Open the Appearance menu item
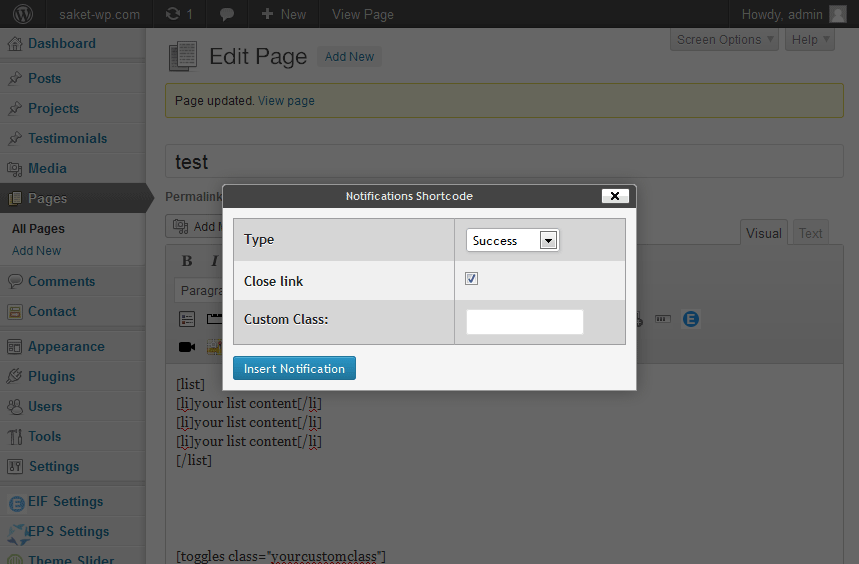The width and height of the screenshot is (859, 564). coord(66,347)
